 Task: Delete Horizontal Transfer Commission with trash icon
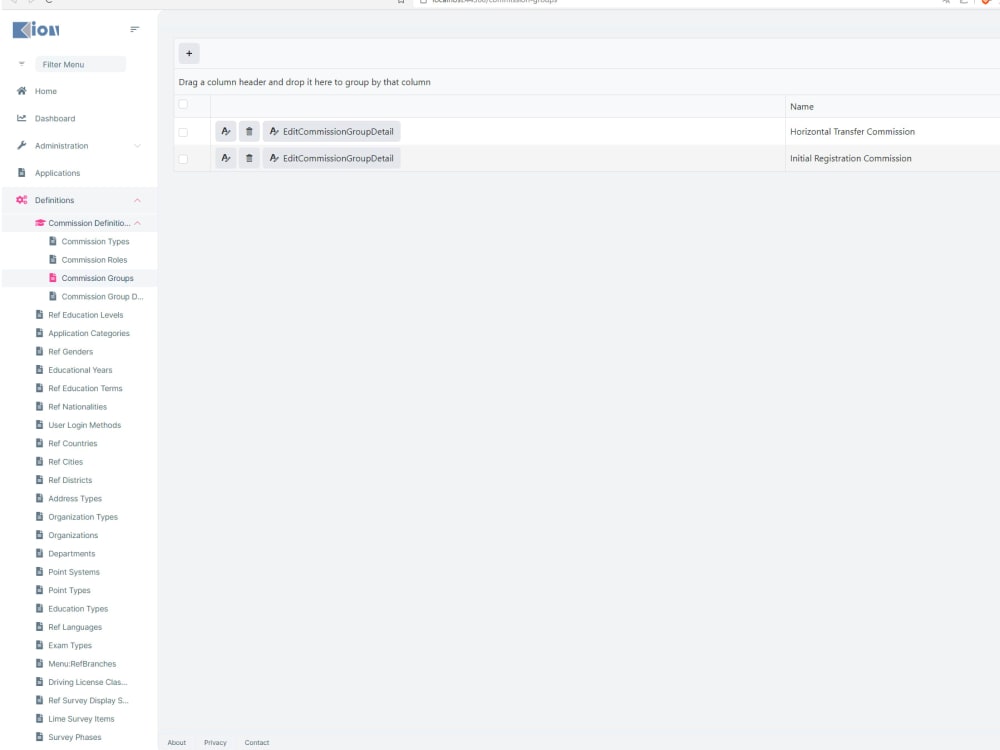point(249,131)
